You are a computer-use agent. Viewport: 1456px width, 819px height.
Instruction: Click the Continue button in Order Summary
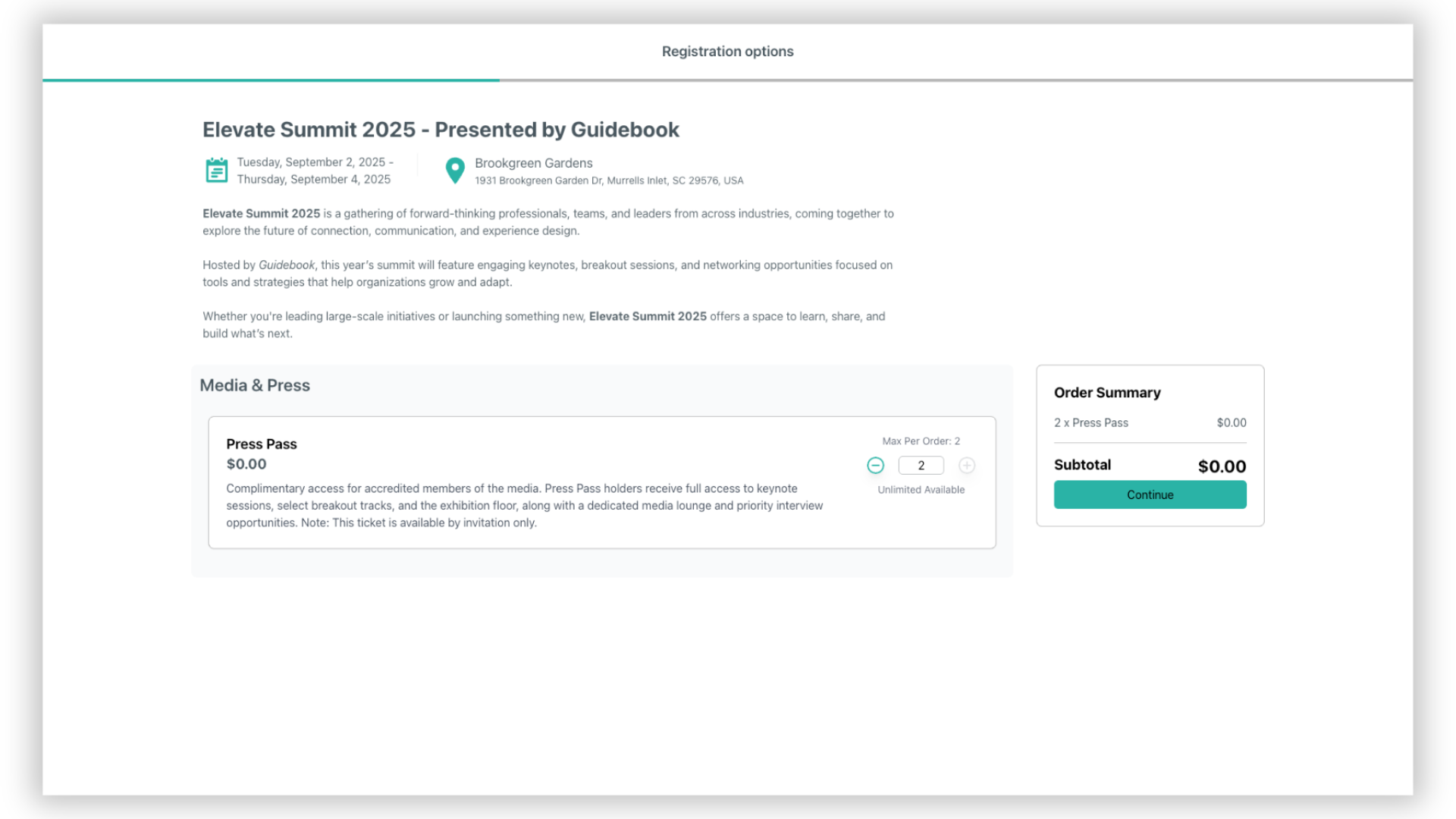[x=1150, y=494]
